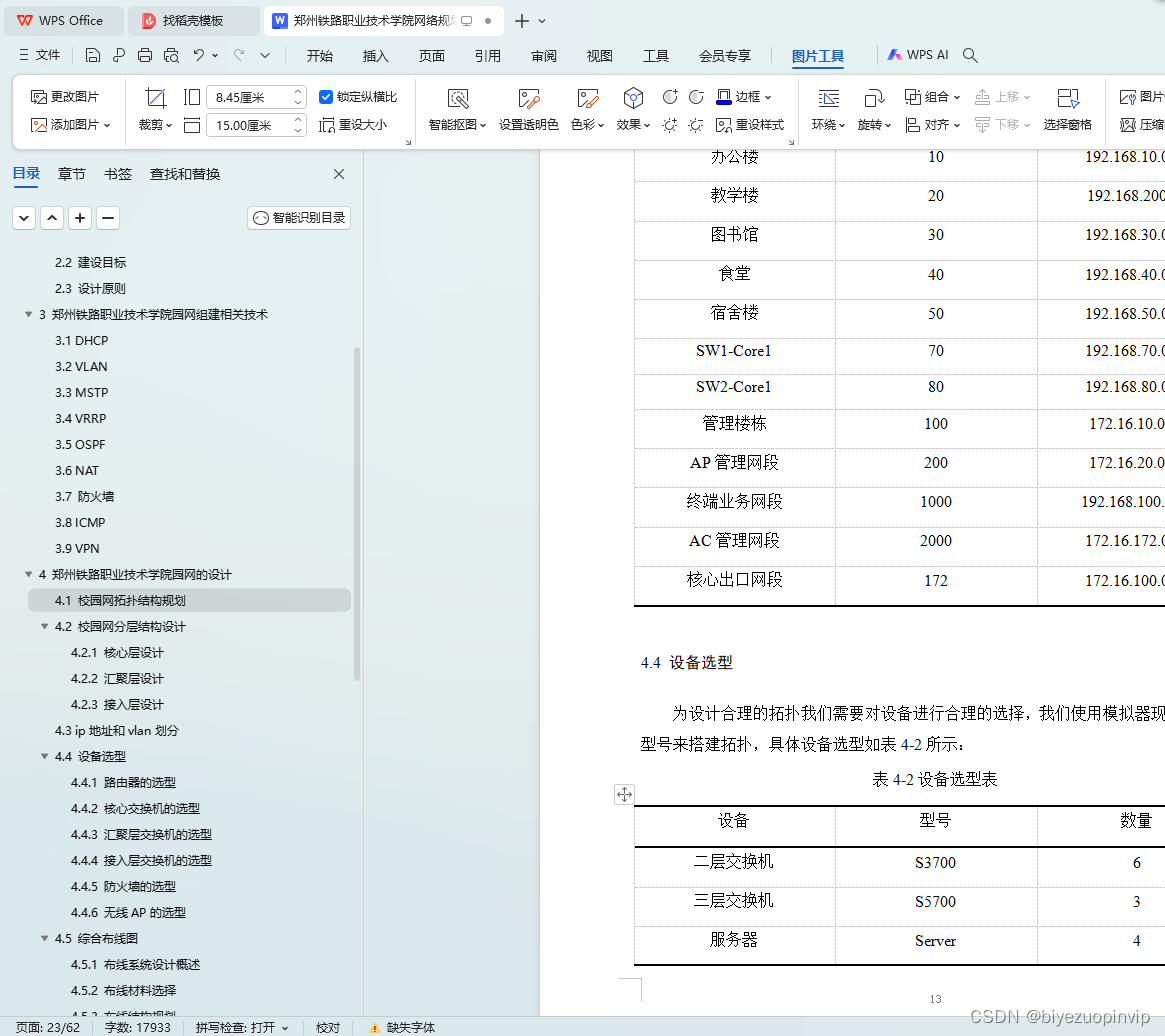Click increase contrast icon
Image resolution: width=1165 pixels, height=1036 pixels.
click(x=670, y=97)
